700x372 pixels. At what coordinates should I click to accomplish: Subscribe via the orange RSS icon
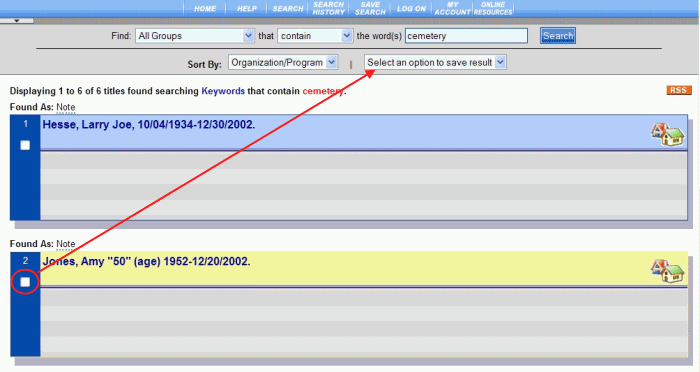click(x=679, y=90)
